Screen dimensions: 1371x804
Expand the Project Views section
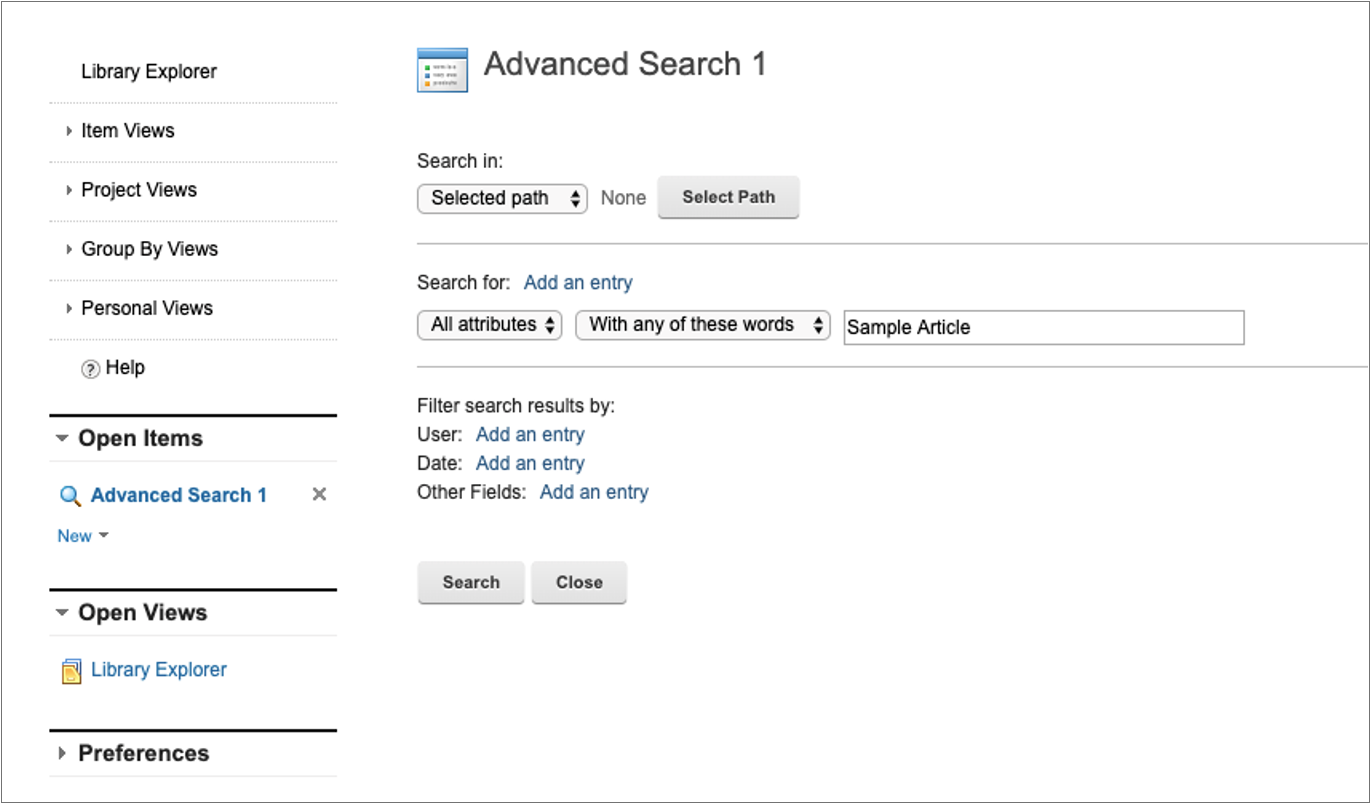click(69, 190)
